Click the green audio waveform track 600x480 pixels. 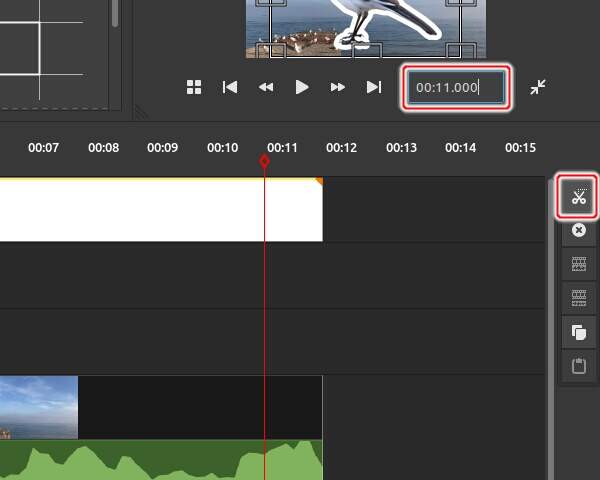(x=160, y=461)
